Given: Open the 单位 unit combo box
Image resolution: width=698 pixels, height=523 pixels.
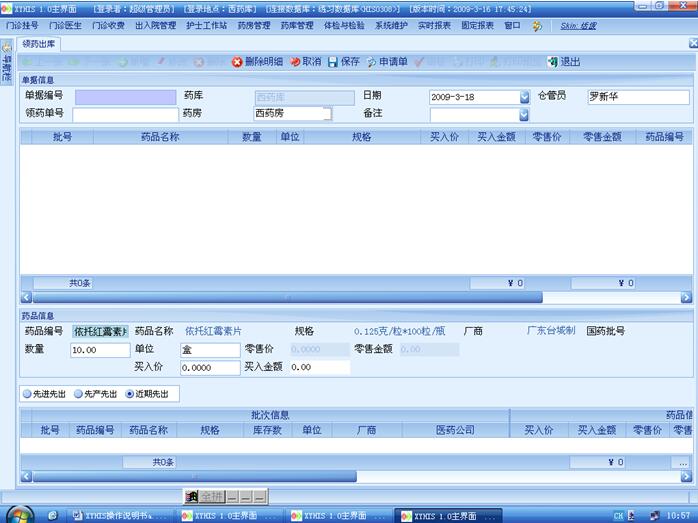Looking at the screenshot, I should pos(210,350).
